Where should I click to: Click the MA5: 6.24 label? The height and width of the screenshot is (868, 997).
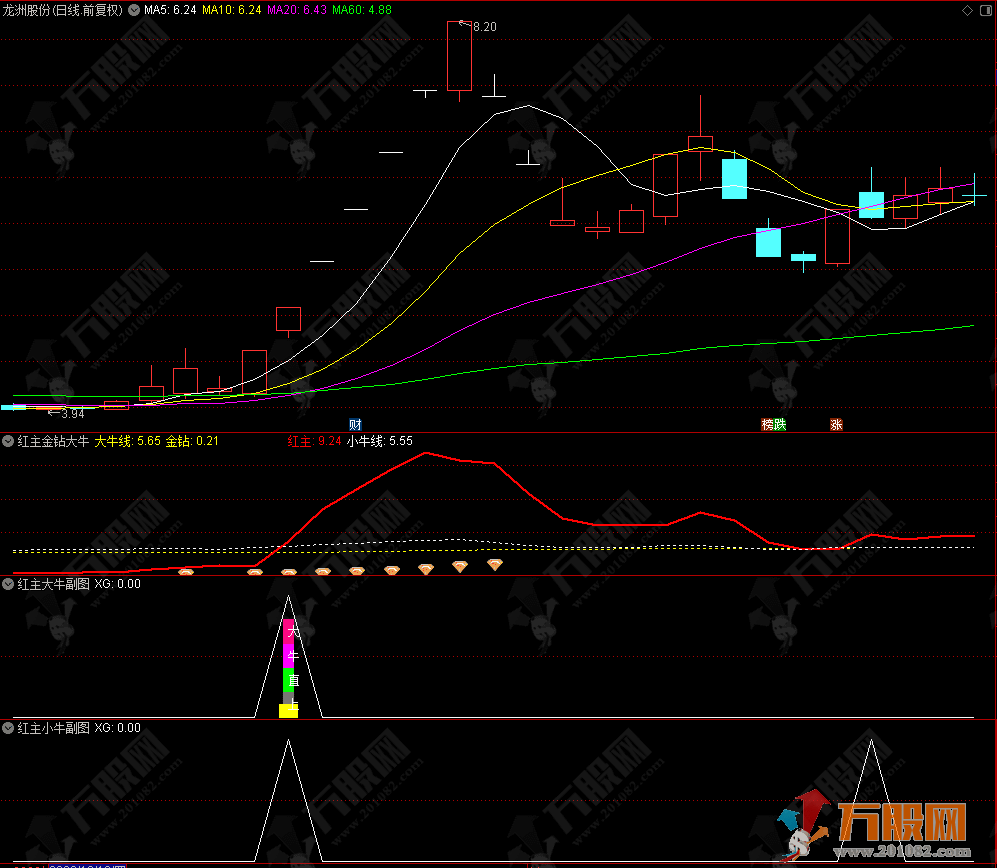point(170,10)
